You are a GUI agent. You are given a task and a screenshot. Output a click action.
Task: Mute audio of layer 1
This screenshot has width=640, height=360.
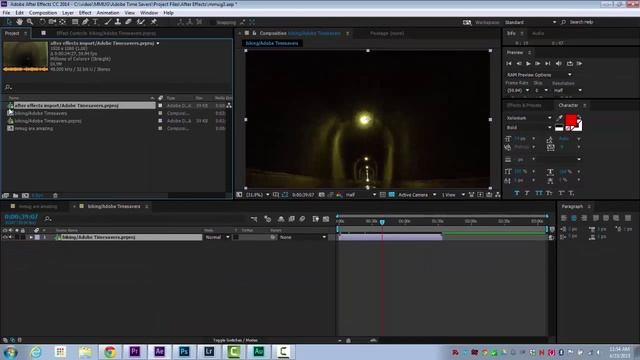click(11, 237)
